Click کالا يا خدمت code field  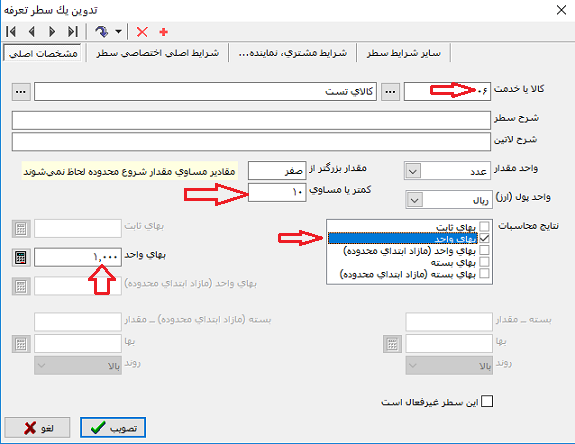(x=447, y=92)
